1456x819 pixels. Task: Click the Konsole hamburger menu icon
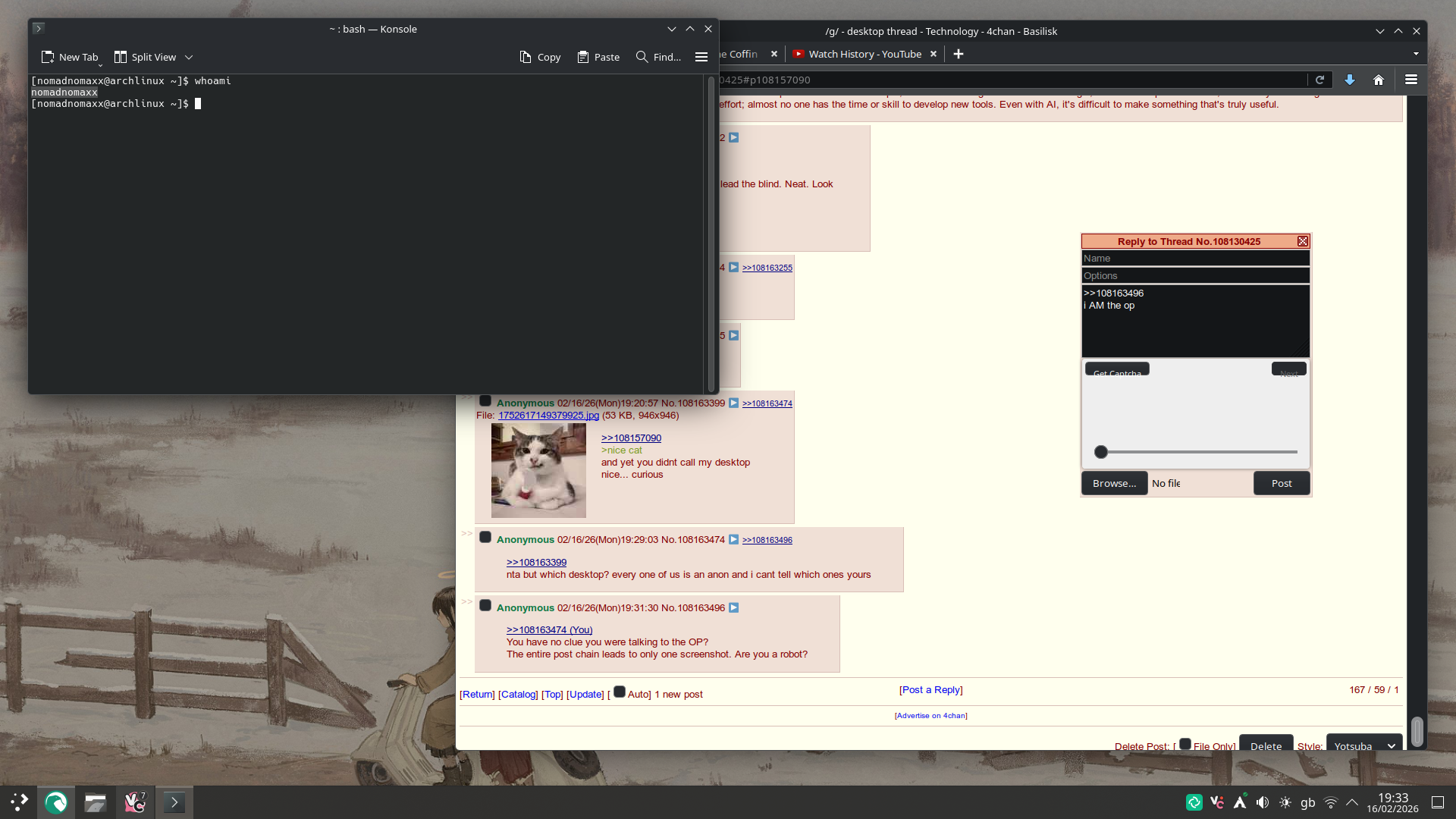(701, 57)
